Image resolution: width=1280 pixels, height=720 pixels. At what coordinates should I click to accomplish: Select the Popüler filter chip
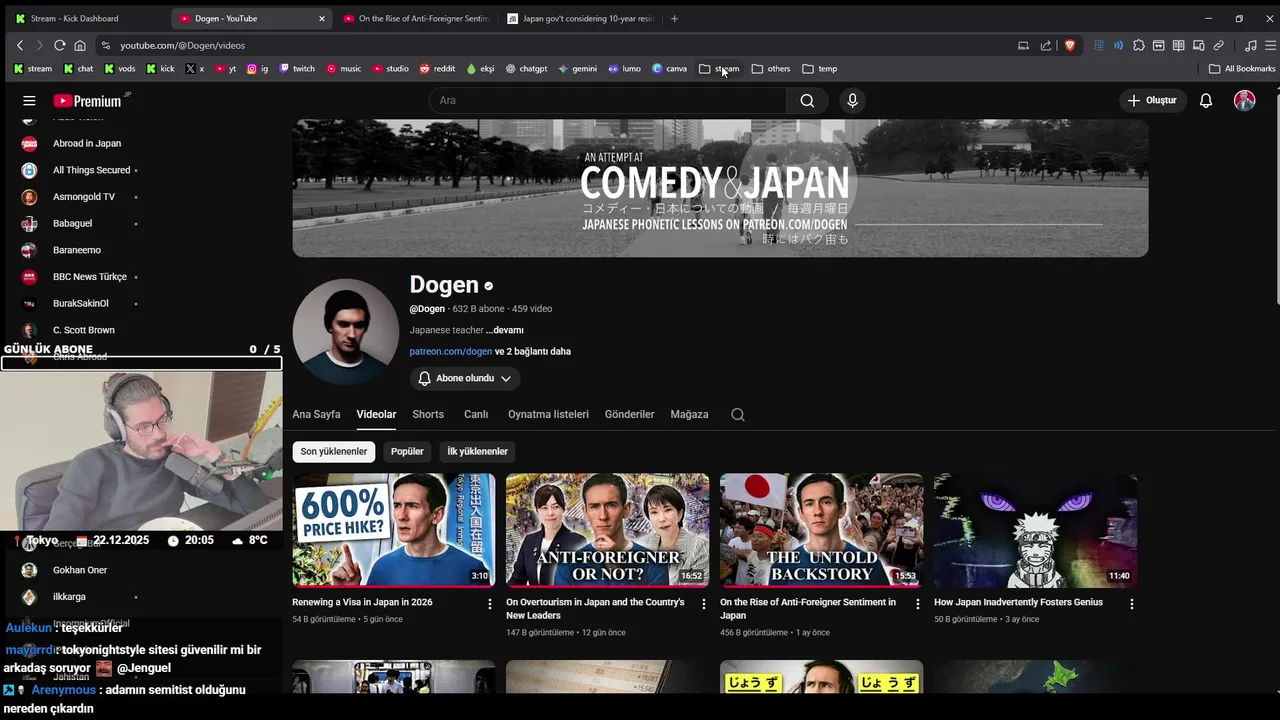pyautogui.click(x=407, y=451)
